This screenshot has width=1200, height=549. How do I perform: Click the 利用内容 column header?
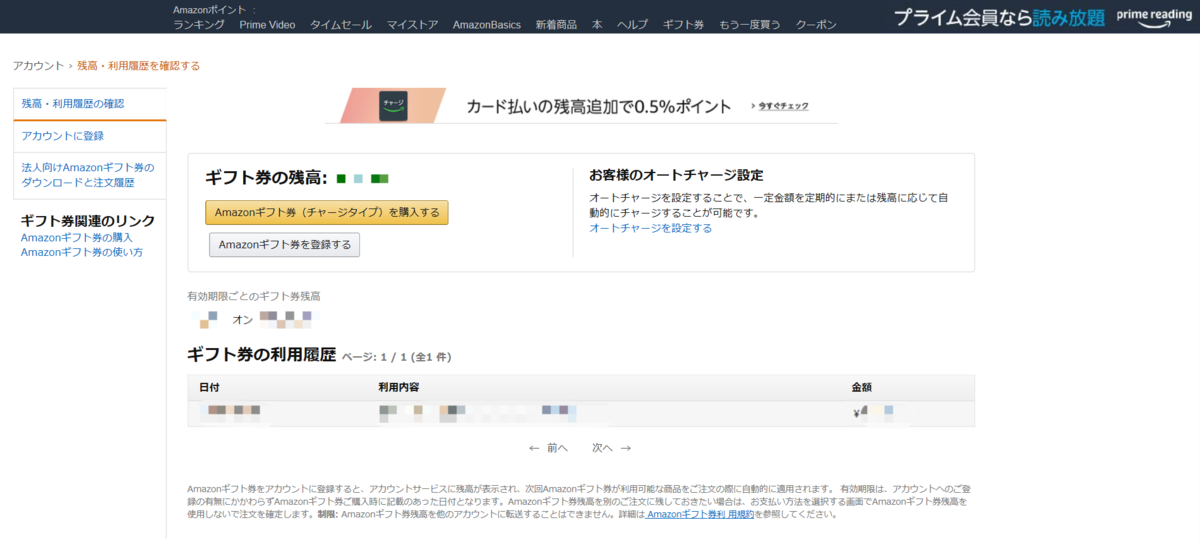point(400,387)
